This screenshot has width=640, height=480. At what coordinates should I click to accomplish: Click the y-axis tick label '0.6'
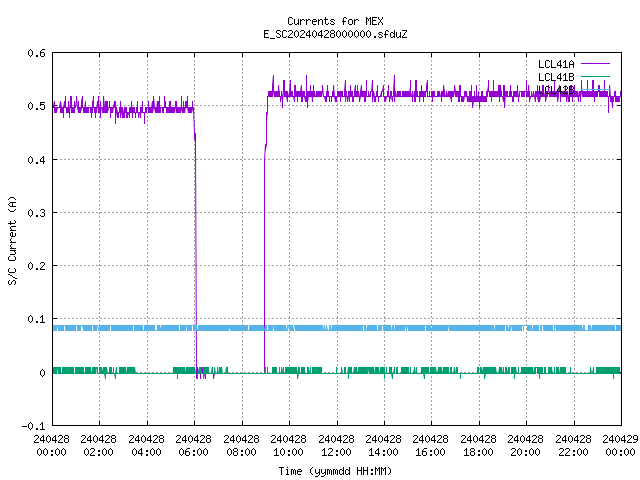pyautogui.click(x=37, y=53)
